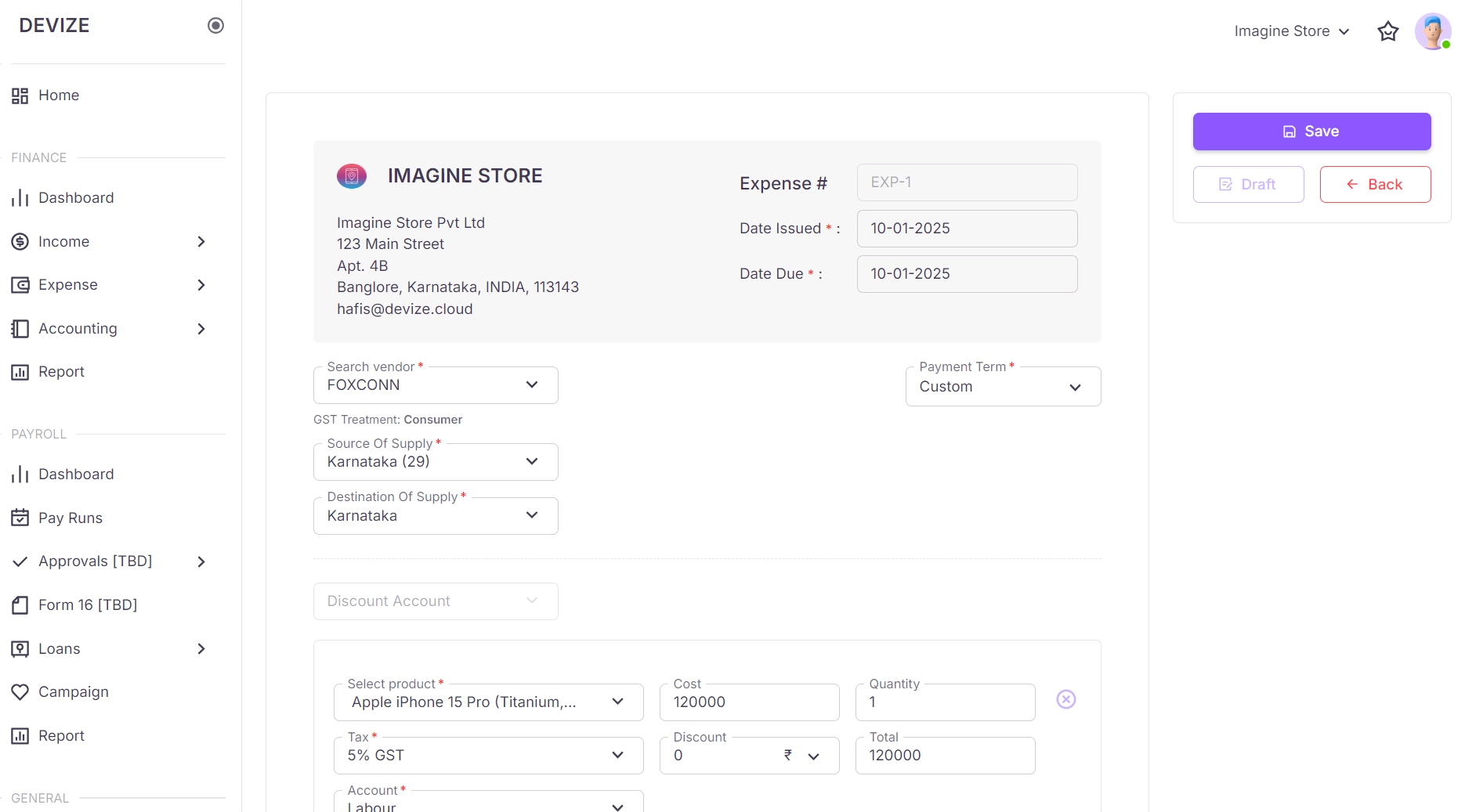Open Finance Dashboard bar chart icon
Image resolution: width=1465 pixels, height=812 pixels.
pyautogui.click(x=20, y=198)
